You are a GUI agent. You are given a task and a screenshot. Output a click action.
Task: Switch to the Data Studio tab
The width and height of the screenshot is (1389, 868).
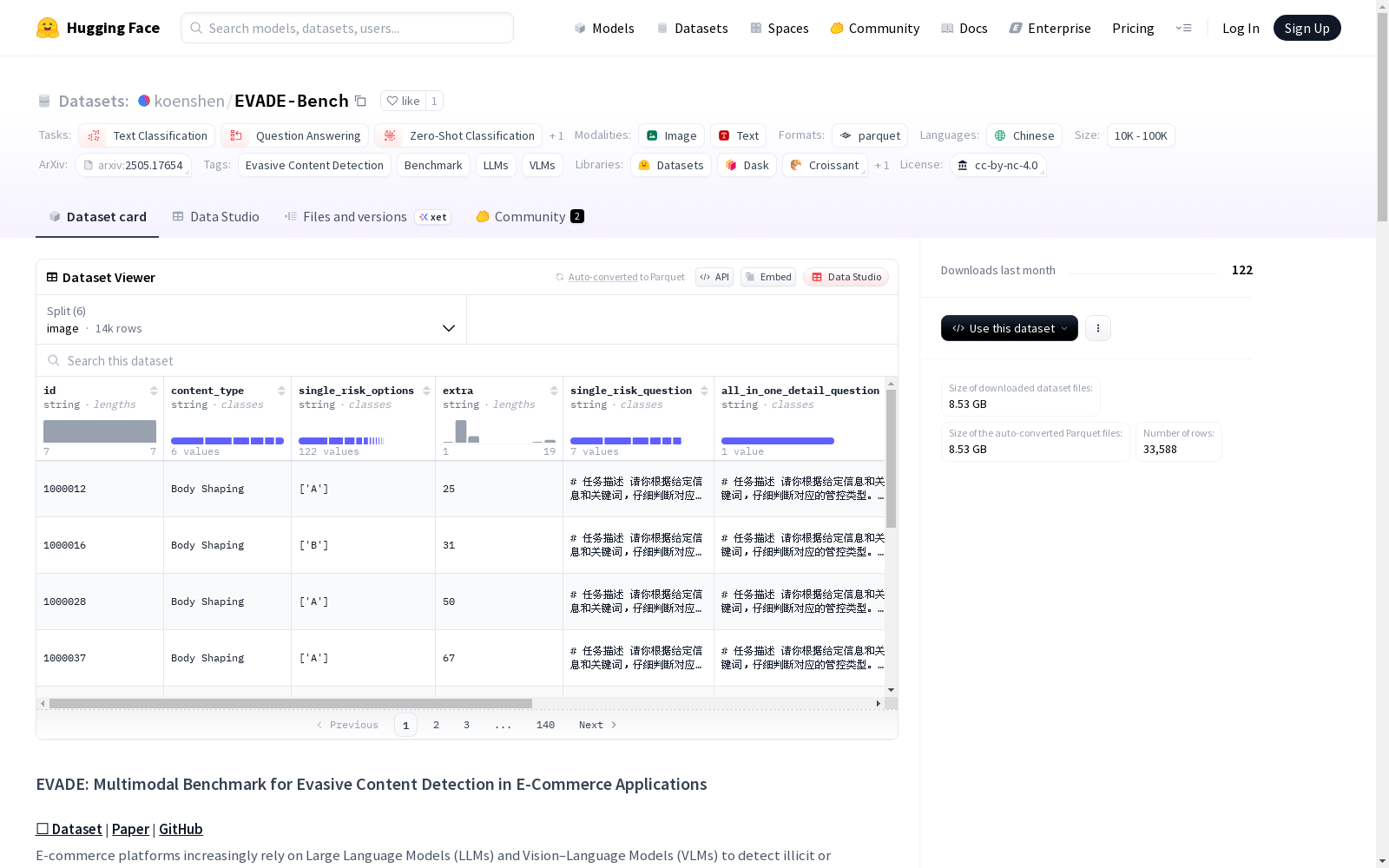[215, 217]
